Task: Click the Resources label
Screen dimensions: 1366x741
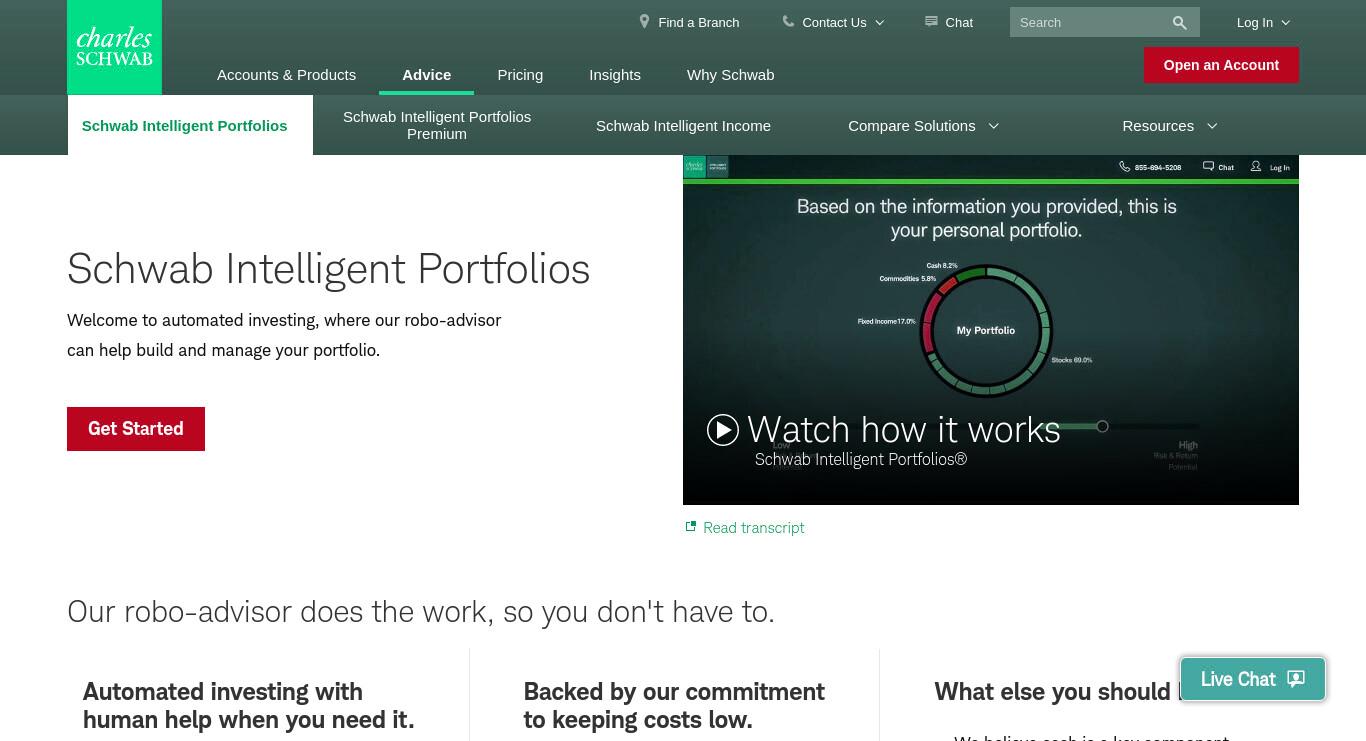Action: tap(1158, 126)
